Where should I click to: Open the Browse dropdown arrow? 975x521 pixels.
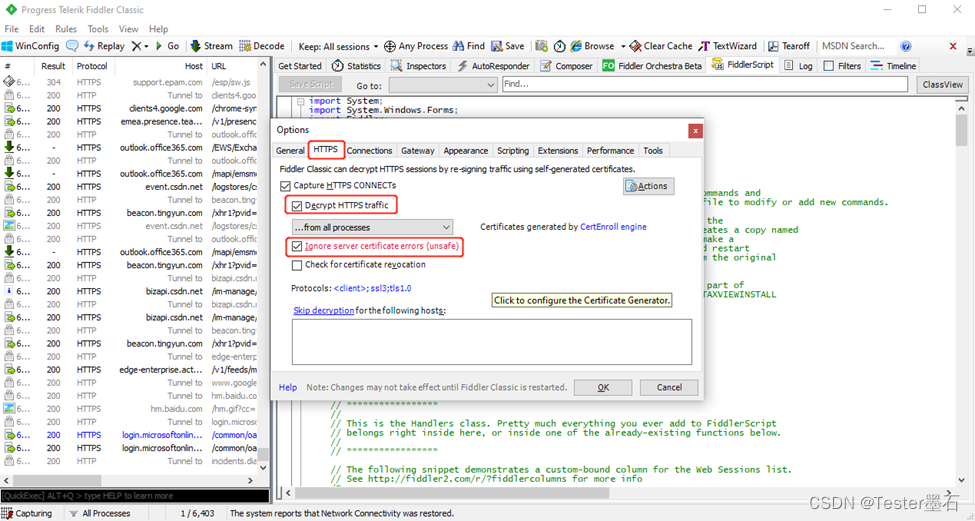[x=621, y=46]
